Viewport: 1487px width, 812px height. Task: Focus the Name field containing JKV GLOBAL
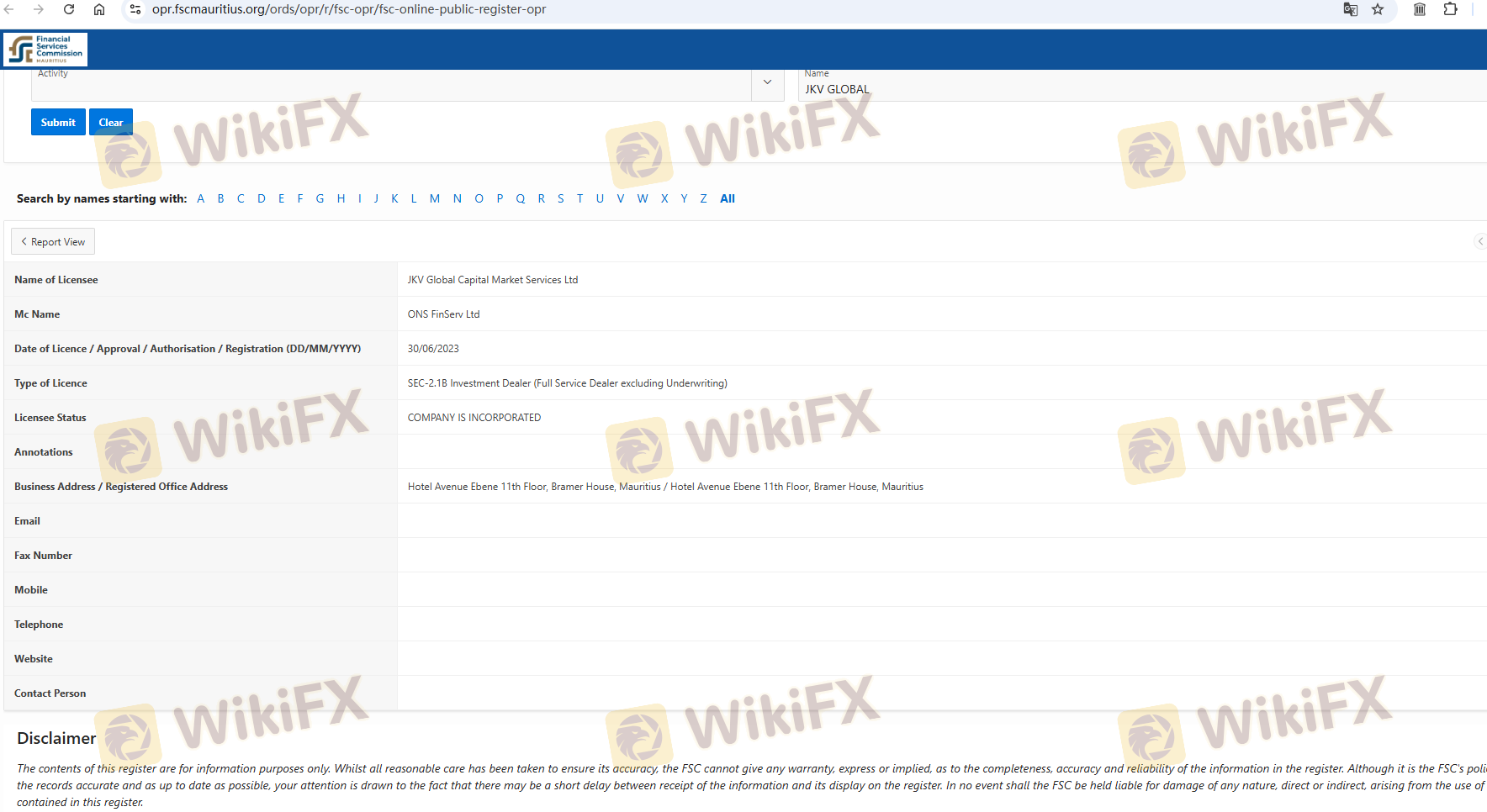tap(1142, 85)
